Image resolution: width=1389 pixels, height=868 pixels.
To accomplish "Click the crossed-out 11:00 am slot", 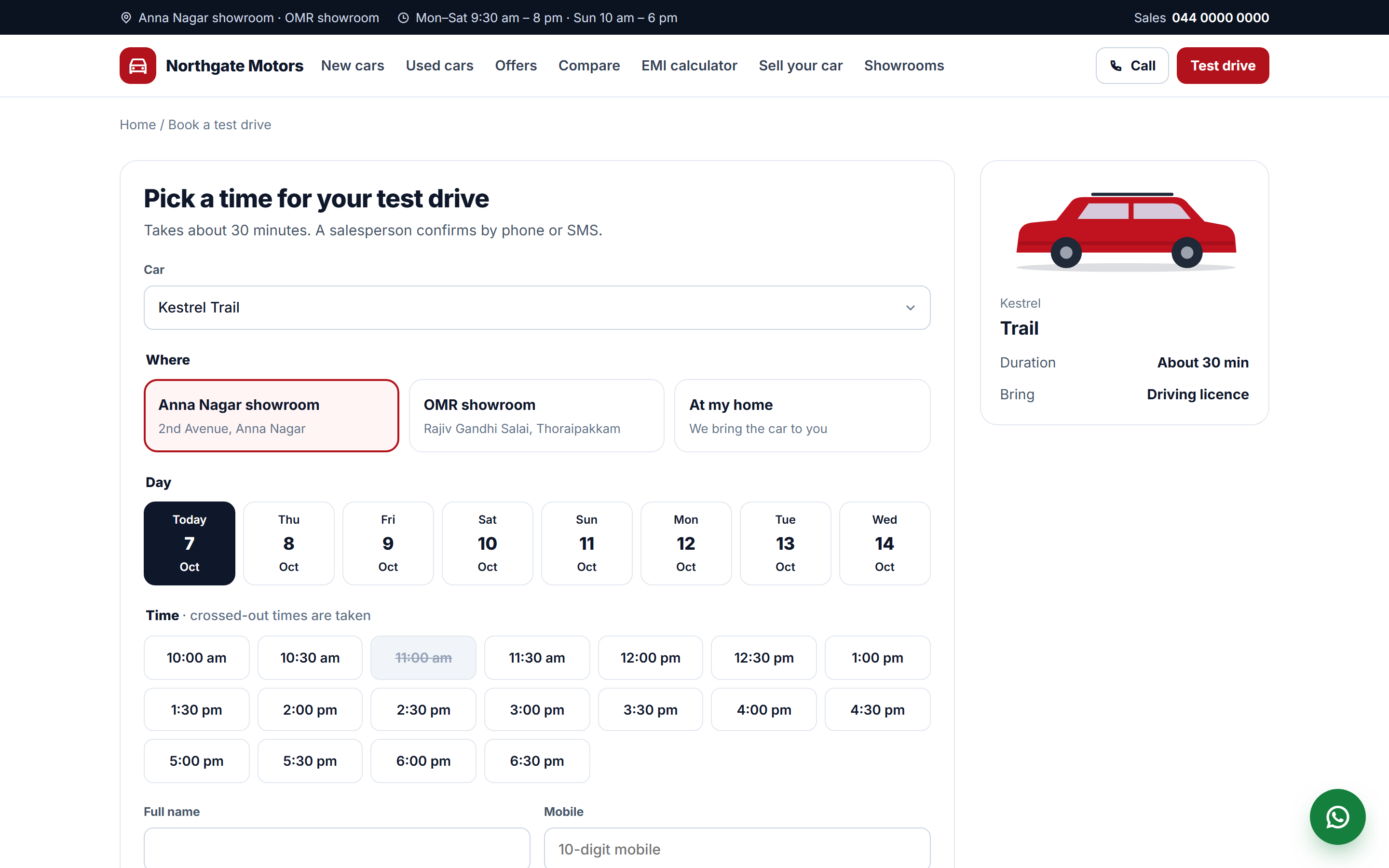I will click(x=423, y=657).
